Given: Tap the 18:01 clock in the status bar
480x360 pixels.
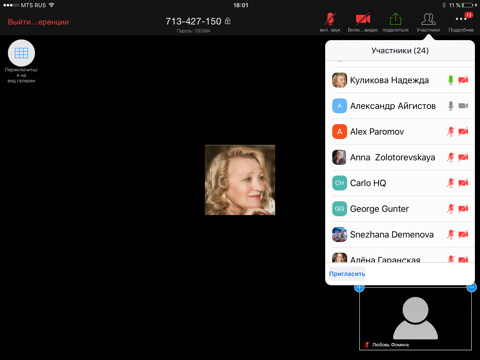Looking at the screenshot, I should coord(241,5).
